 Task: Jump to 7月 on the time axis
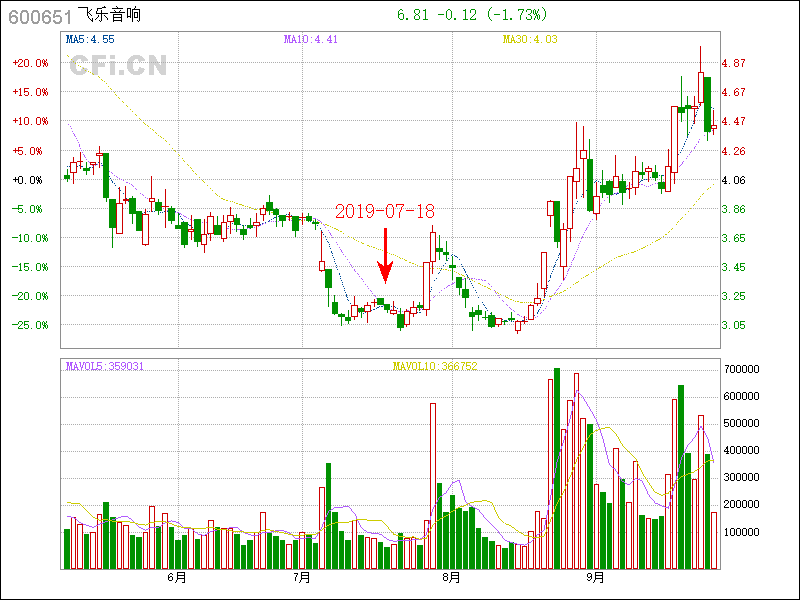[302, 578]
